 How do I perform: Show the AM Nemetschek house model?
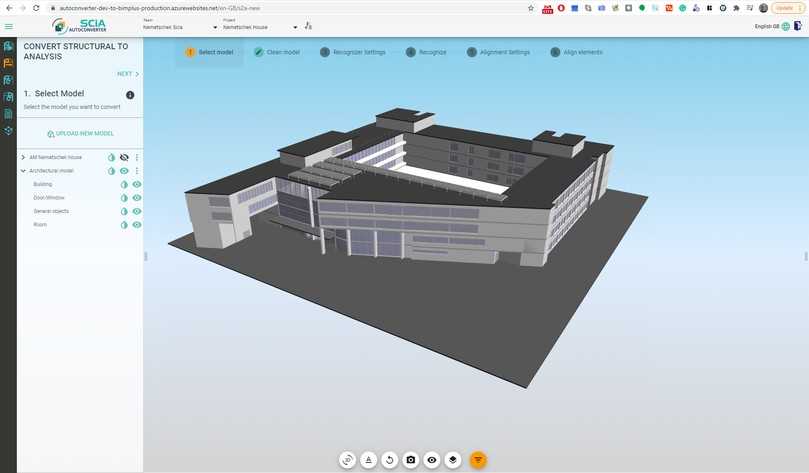(x=125, y=158)
